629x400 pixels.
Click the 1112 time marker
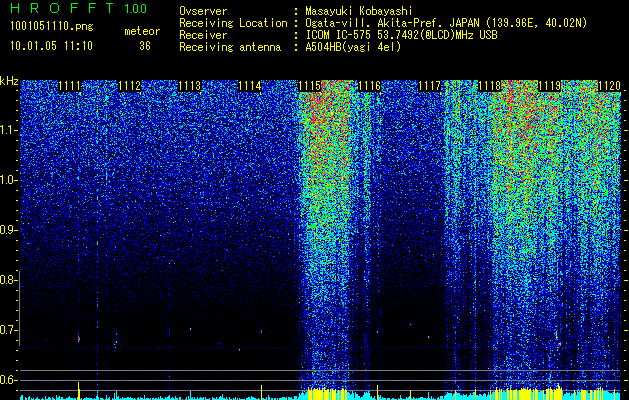tap(130, 86)
